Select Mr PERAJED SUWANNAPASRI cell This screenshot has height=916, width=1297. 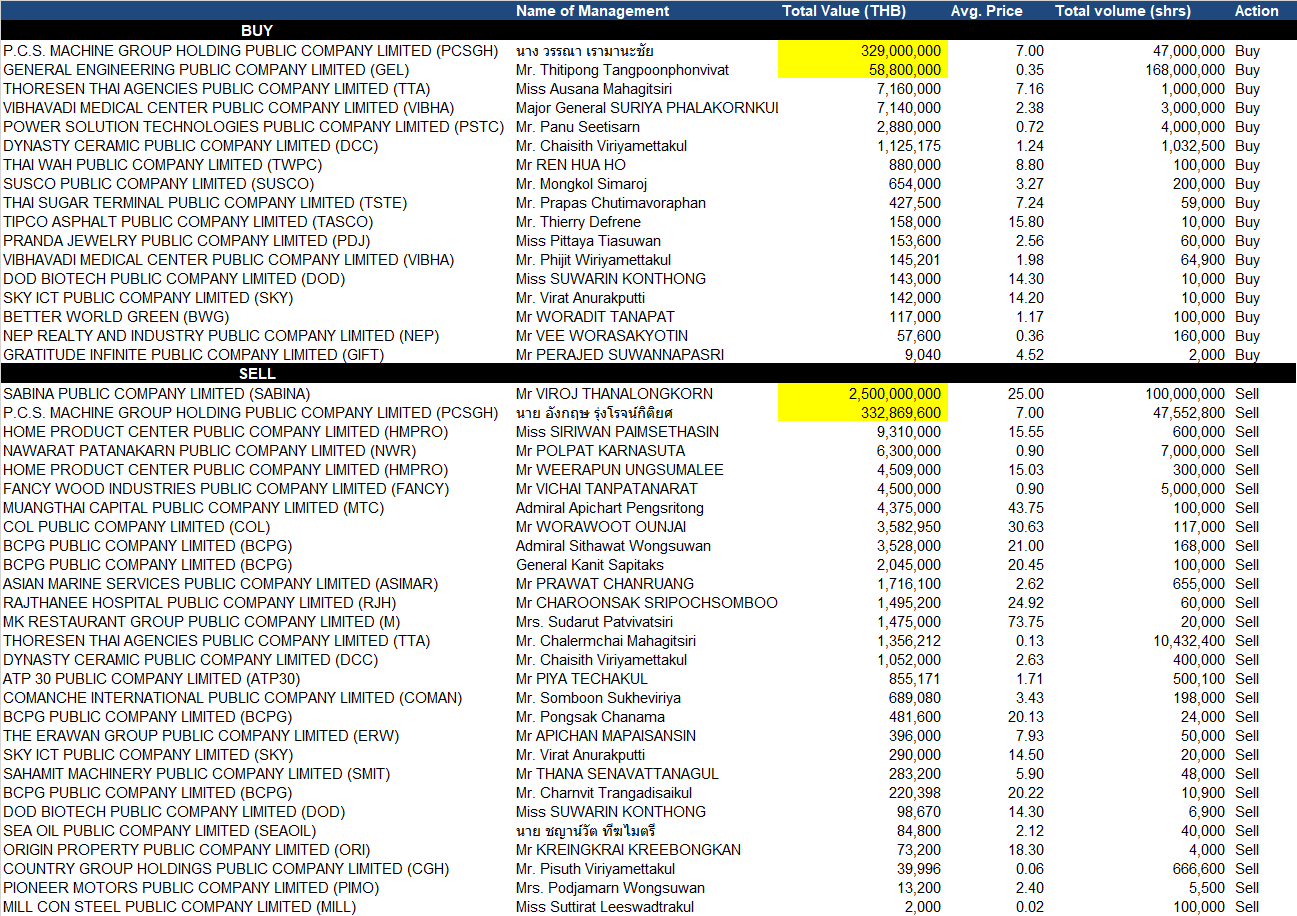pos(620,355)
